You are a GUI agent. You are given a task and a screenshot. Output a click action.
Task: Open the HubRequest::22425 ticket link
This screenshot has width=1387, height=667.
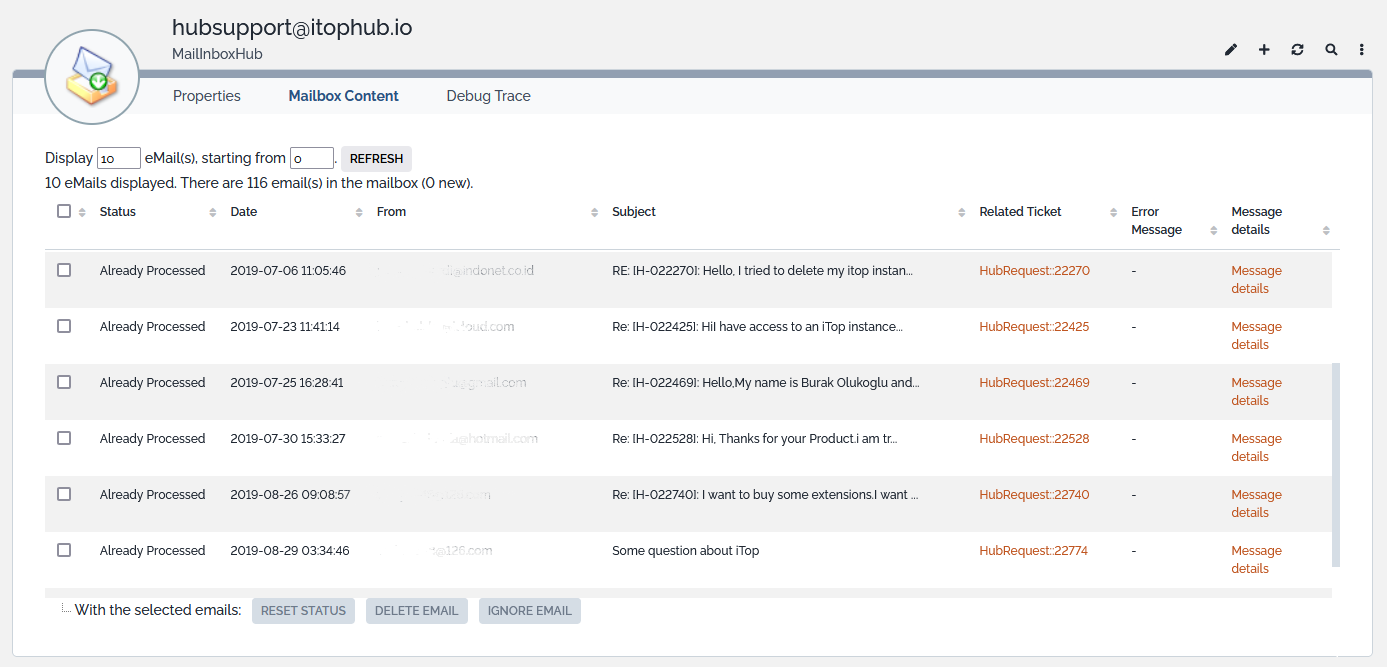coord(1034,327)
